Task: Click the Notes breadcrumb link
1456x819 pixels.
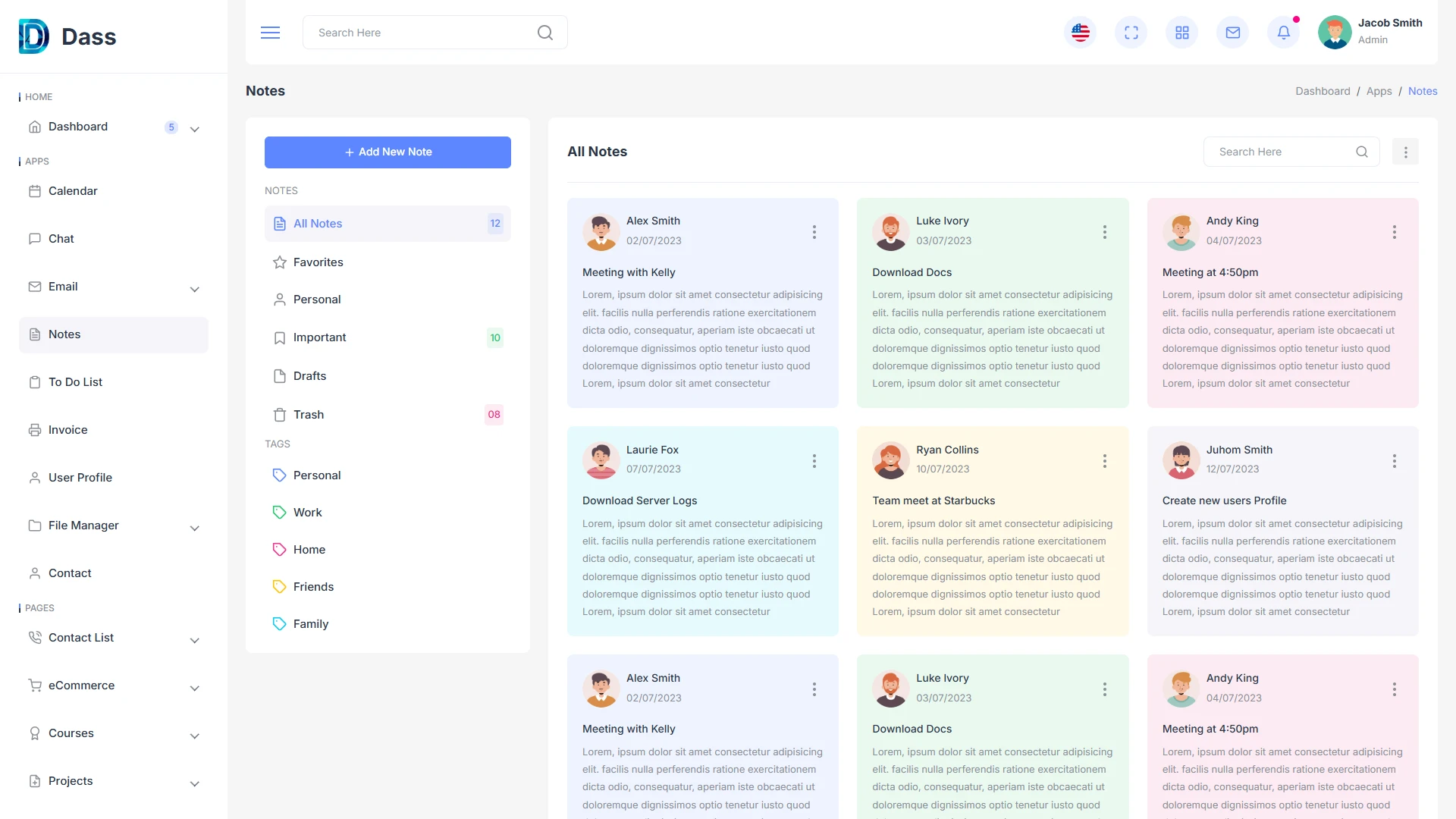Action: pyautogui.click(x=1423, y=91)
